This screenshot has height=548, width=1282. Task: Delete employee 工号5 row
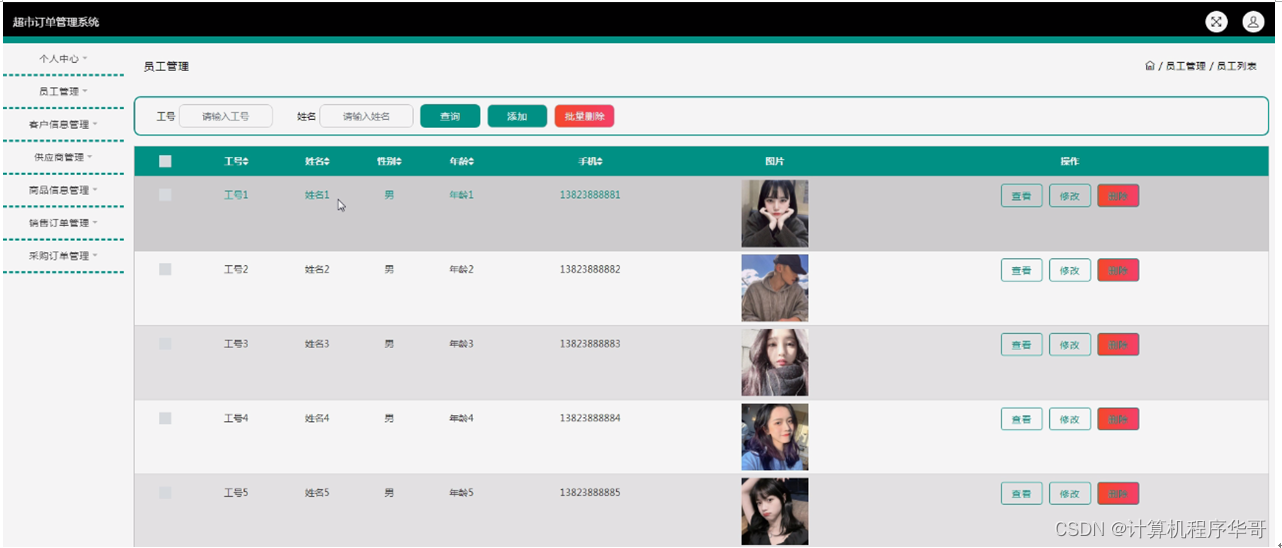(x=1118, y=494)
